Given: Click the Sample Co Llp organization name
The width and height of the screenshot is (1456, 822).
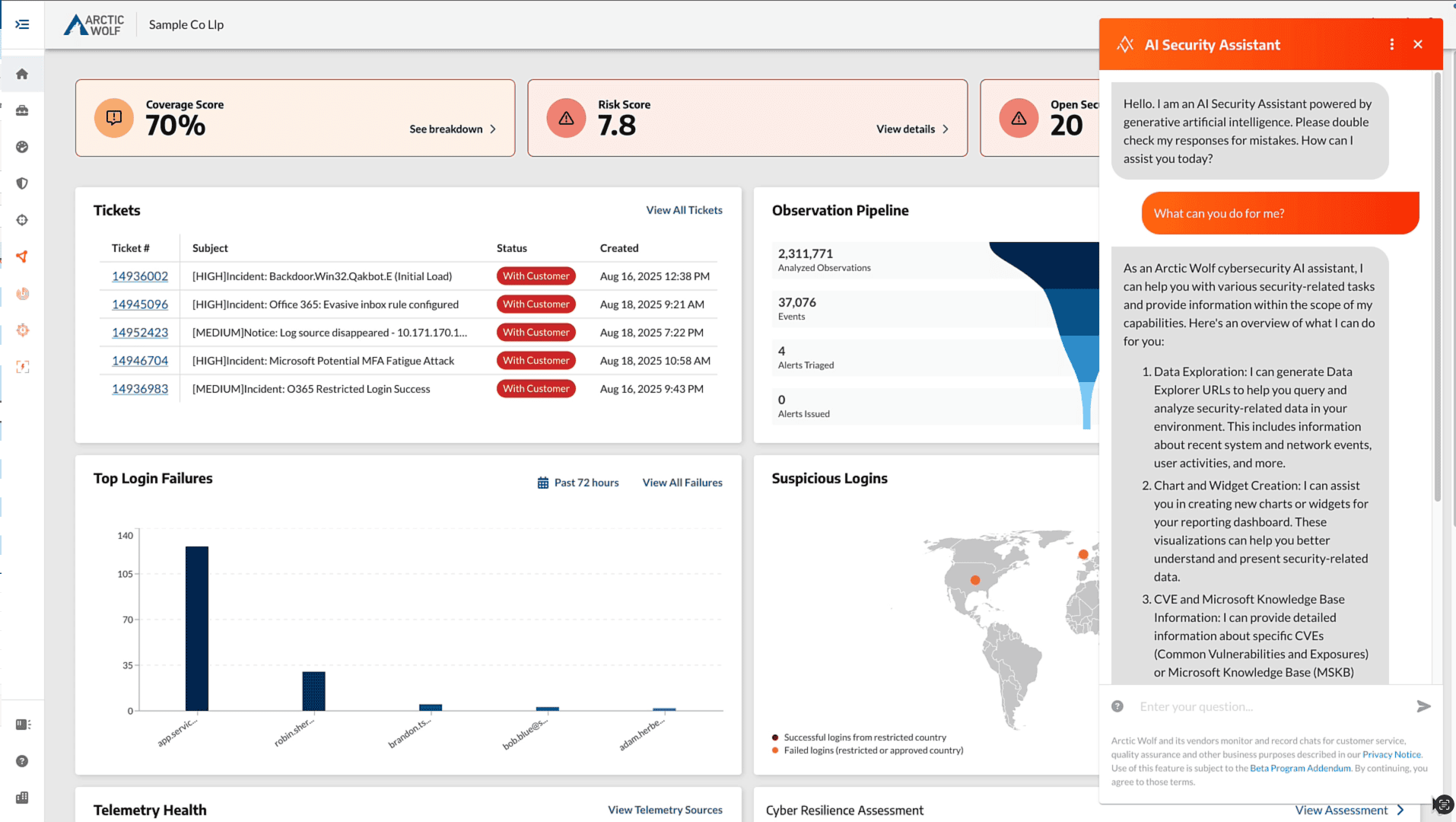Looking at the screenshot, I should pyautogui.click(x=186, y=24).
